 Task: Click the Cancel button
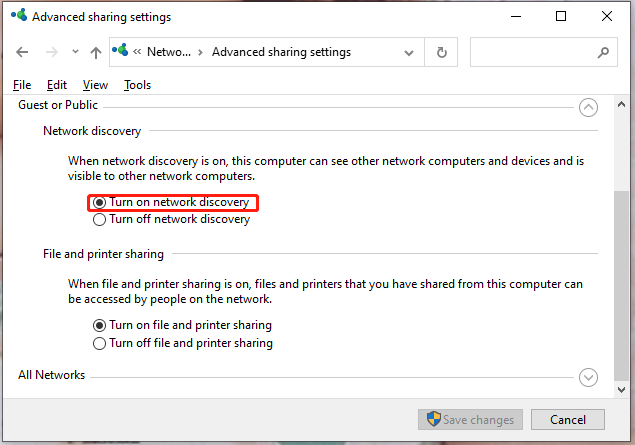pyautogui.click(x=568, y=419)
